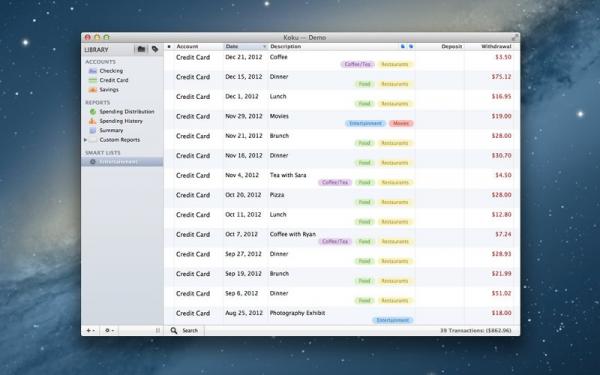This screenshot has width=600, height=375.
Task: Open the Checking account
Action: pyautogui.click(x=111, y=71)
